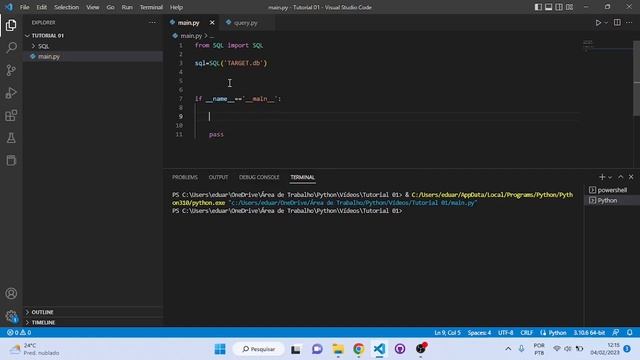This screenshot has height=360, width=640.
Task: Open the Run and Debug view
Action: pos(11,93)
